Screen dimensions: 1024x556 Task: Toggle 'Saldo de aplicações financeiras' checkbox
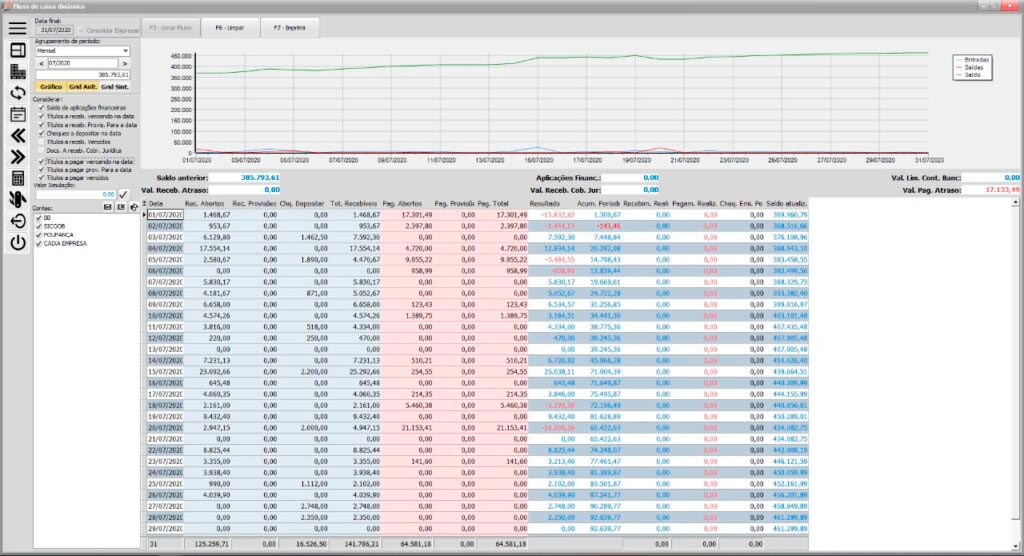pyautogui.click(x=41, y=107)
